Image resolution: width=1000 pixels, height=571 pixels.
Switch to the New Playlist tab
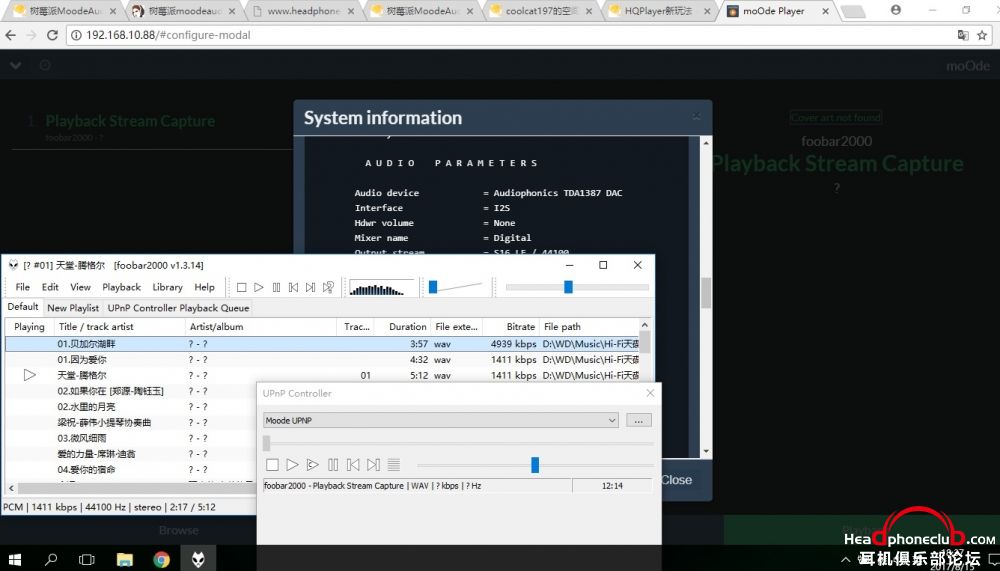73,308
